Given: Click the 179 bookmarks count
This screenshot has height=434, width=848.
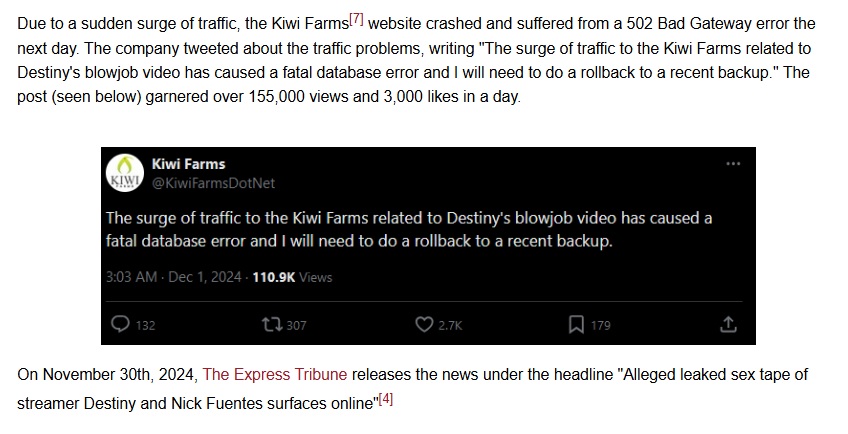Looking at the screenshot, I should 601,325.
